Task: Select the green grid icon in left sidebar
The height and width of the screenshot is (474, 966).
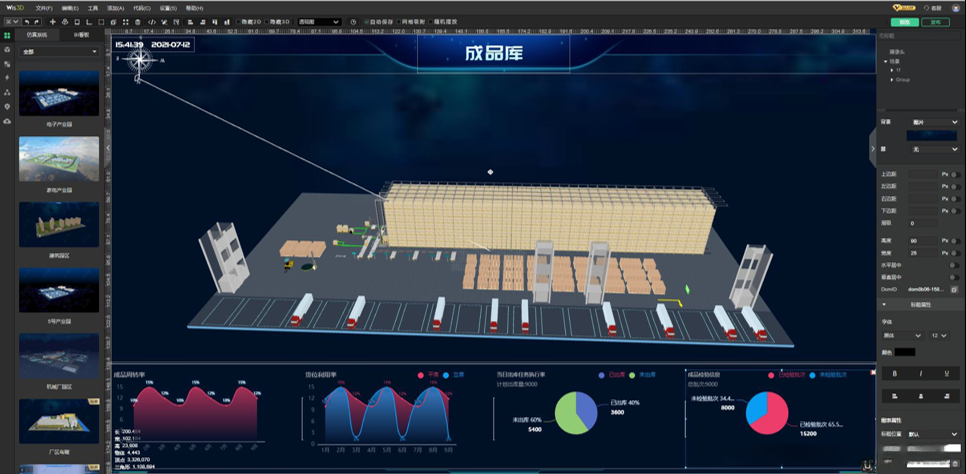Action: point(7,36)
